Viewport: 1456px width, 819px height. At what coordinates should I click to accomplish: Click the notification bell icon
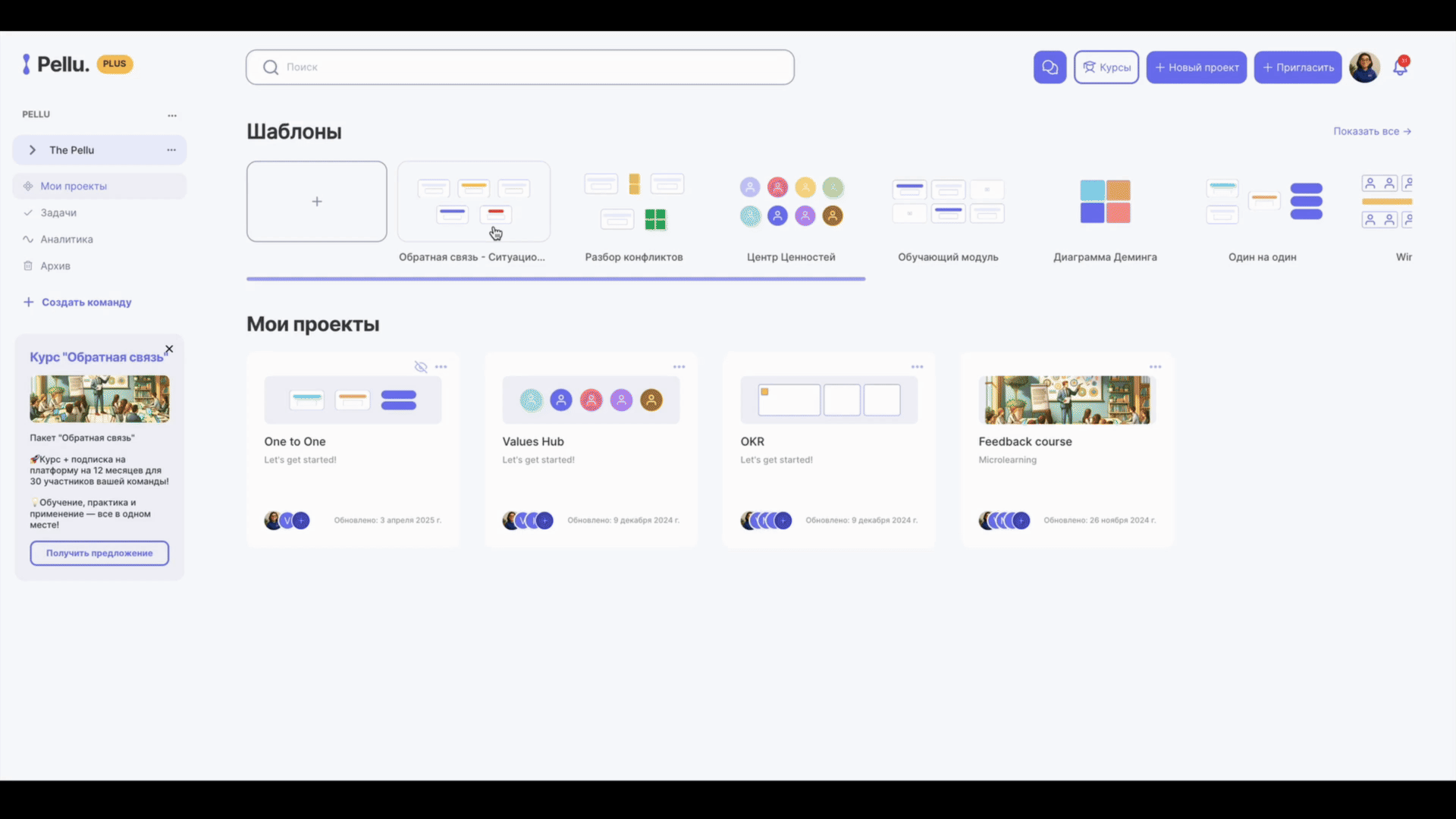coord(1400,67)
